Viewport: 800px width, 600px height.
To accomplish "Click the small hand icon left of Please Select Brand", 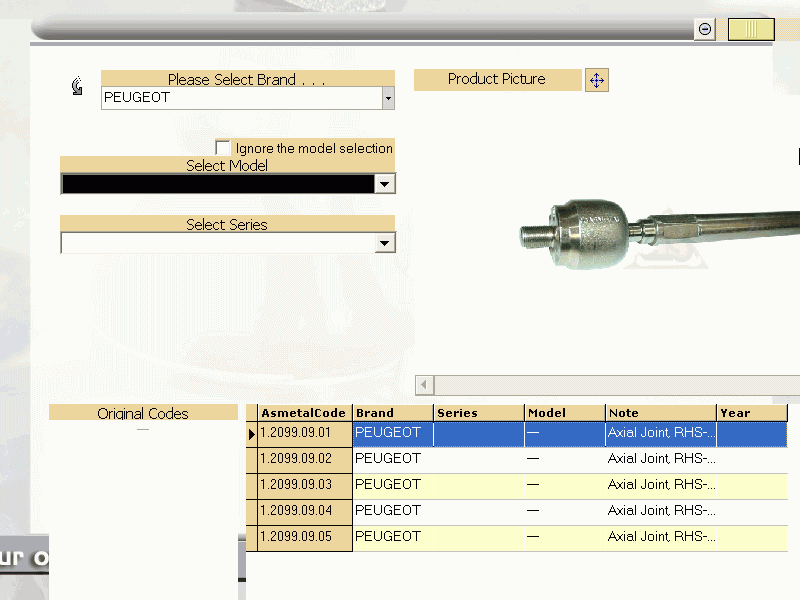I will (x=76, y=87).
